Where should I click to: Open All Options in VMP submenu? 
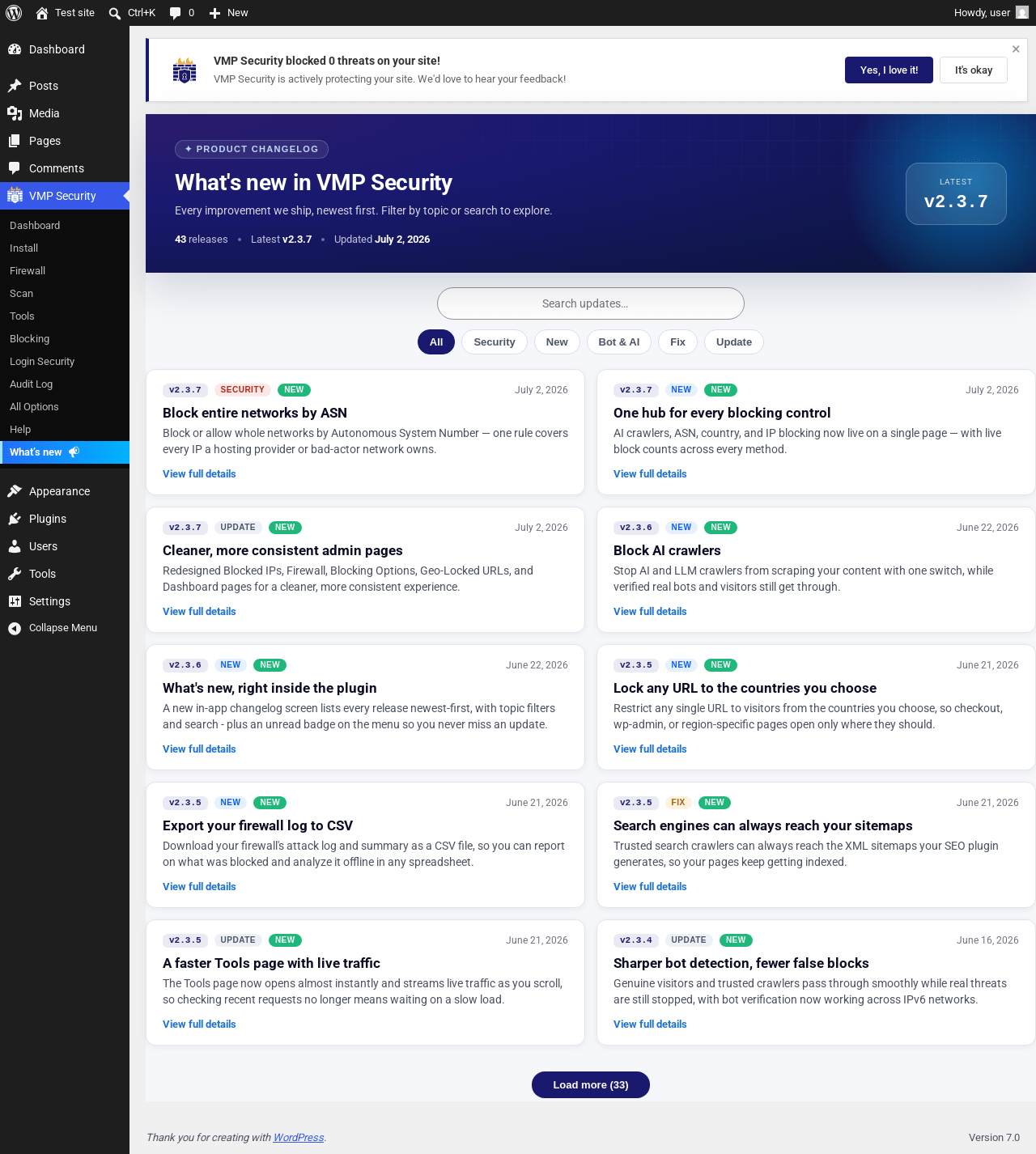click(65, 407)
